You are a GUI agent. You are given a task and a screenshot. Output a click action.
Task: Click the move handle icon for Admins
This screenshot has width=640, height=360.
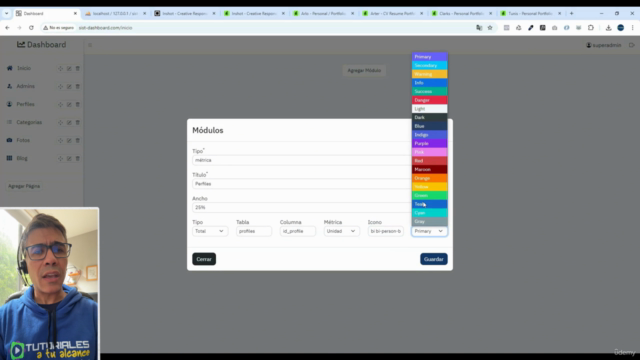pyautogui.click(x=60, y=87)
